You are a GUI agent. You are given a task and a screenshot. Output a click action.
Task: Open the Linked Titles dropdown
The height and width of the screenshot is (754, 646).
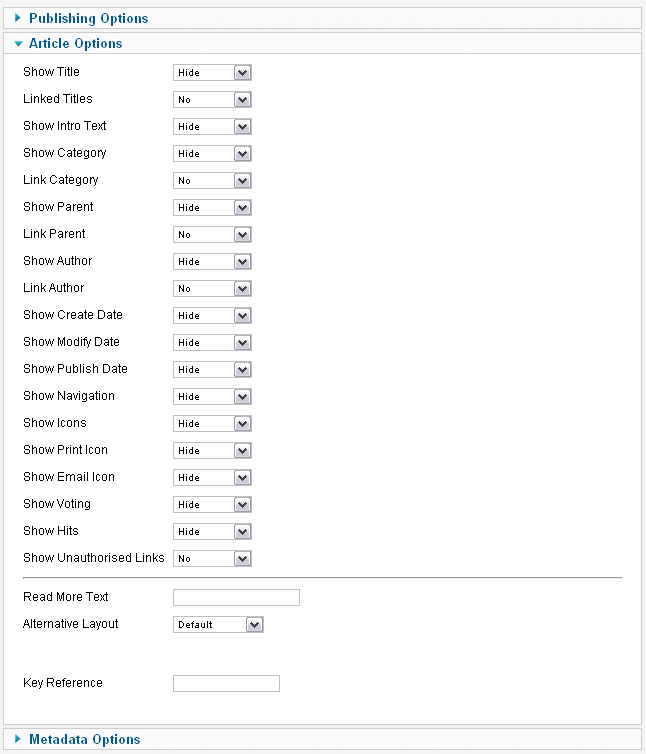(x=212, y=100)
